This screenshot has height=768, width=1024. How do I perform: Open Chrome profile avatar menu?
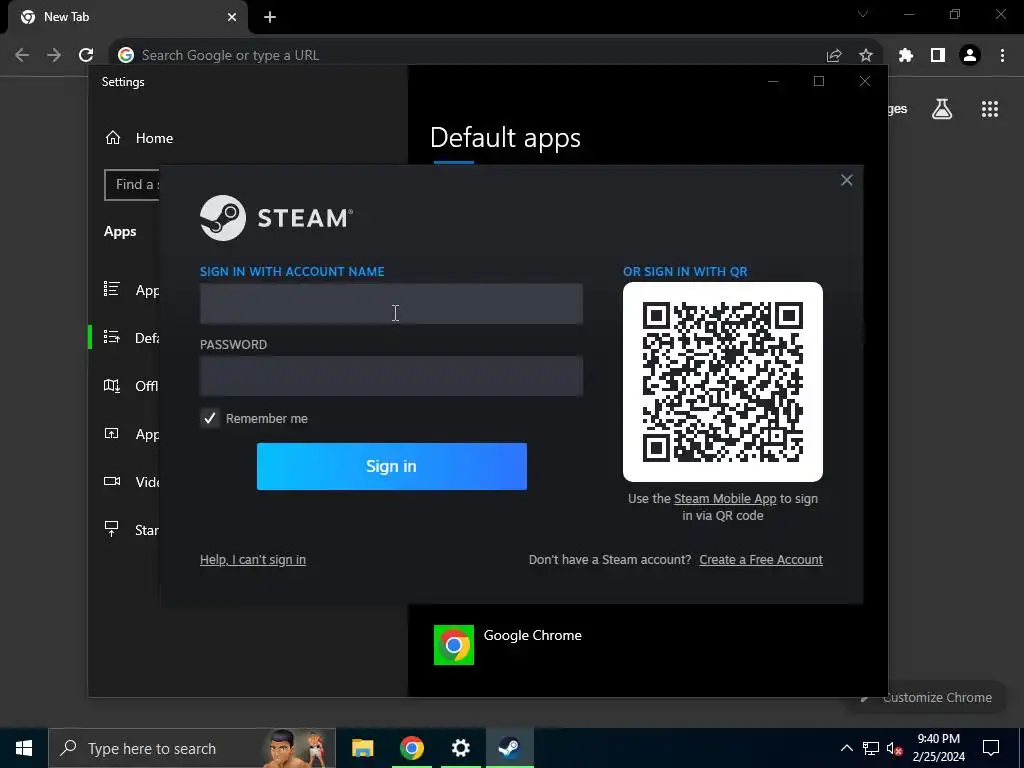(x=970, y=56)
